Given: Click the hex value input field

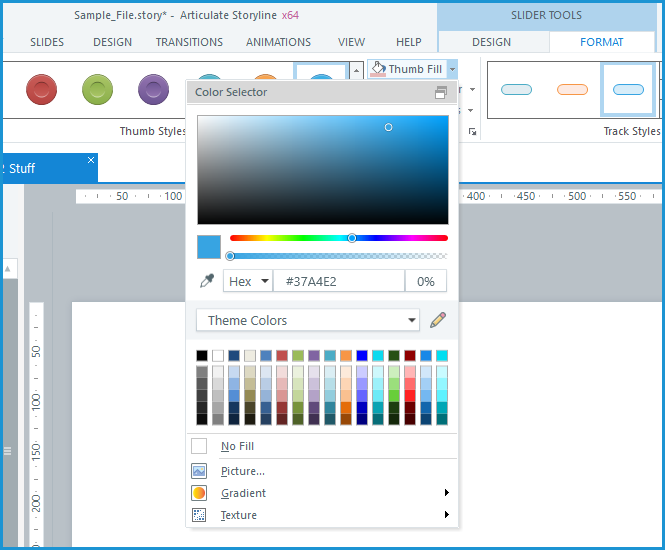Looking at the screenshot, I should point(339,281).
